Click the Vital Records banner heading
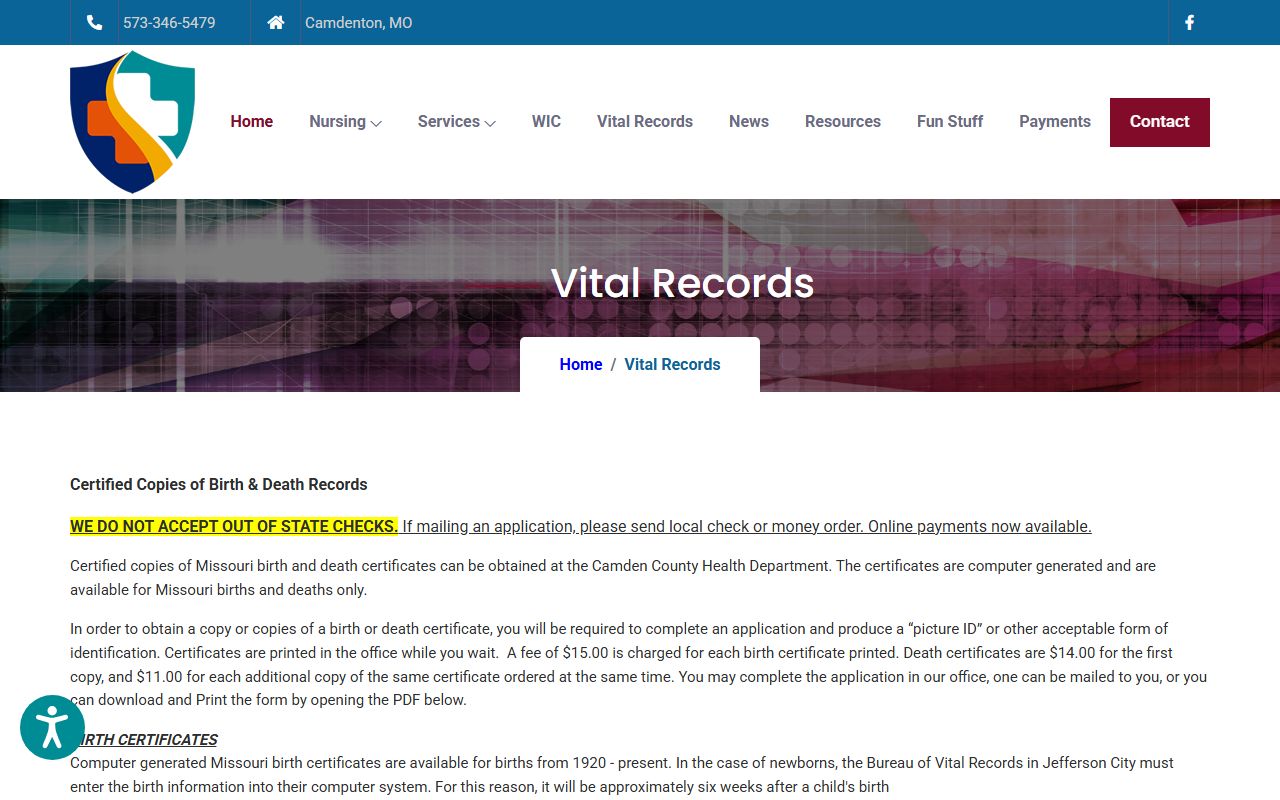The height and width of the screenshot is (800, 1280). 683,283
